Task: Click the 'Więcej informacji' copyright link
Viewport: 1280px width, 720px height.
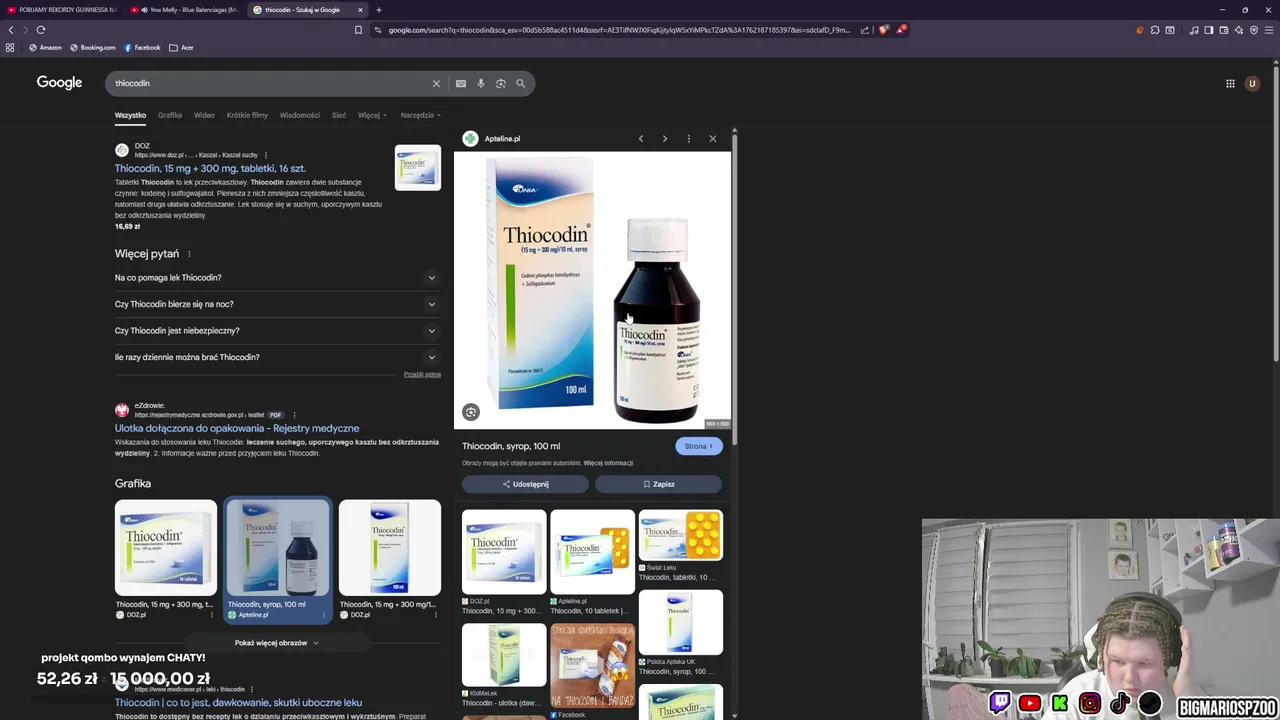Action: 608,463
